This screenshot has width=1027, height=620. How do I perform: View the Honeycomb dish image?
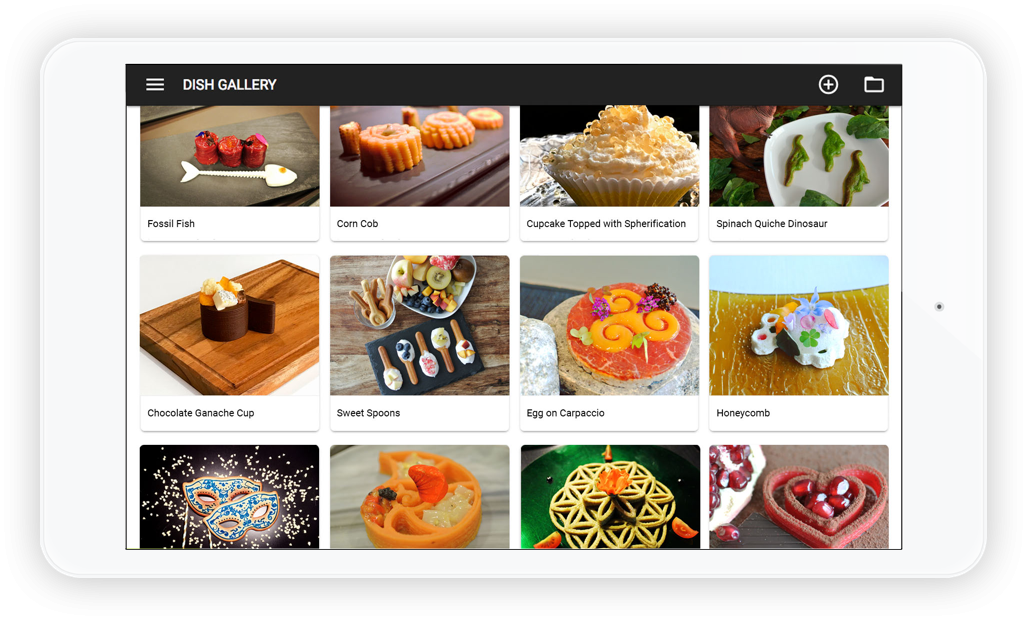tap(798, 325)
